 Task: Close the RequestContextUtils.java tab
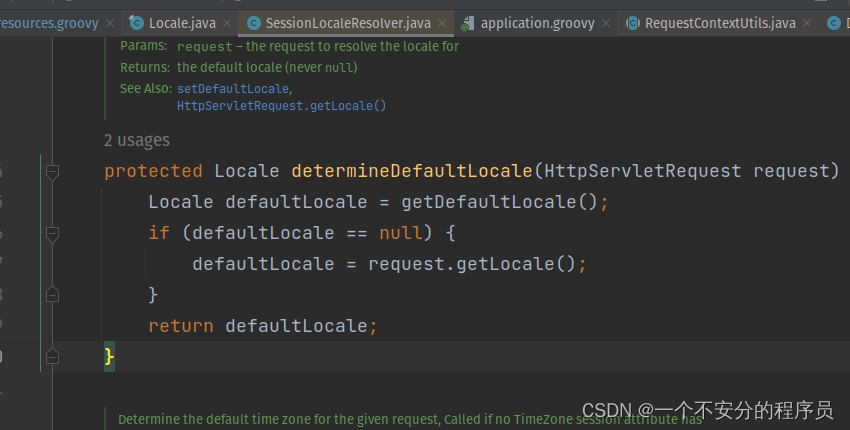pyautogui.click(x=807, y=23)
